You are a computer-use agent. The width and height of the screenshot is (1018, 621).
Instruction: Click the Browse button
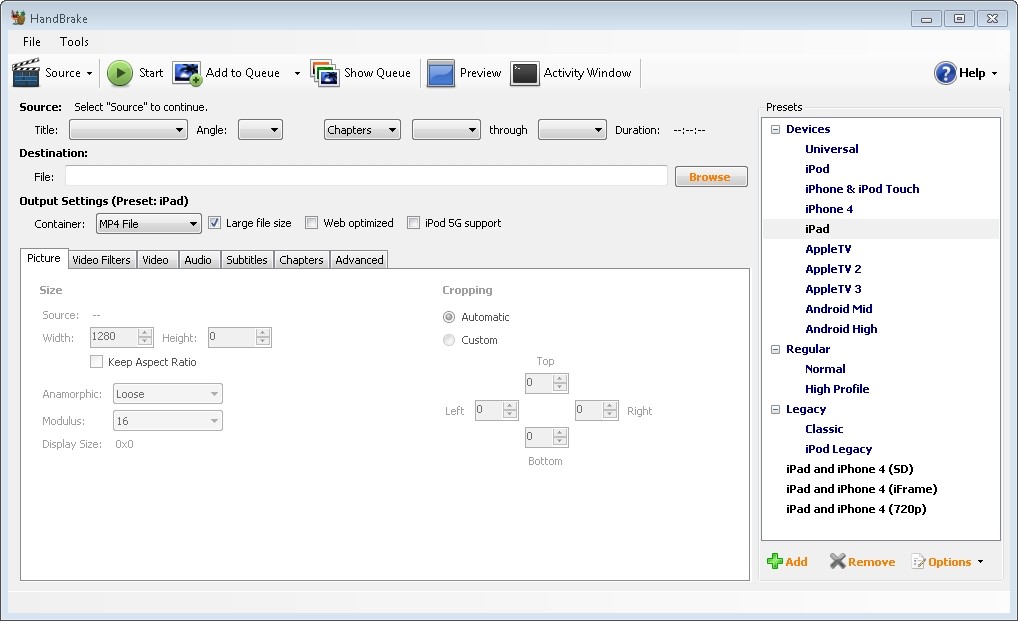tap(711, 177)
